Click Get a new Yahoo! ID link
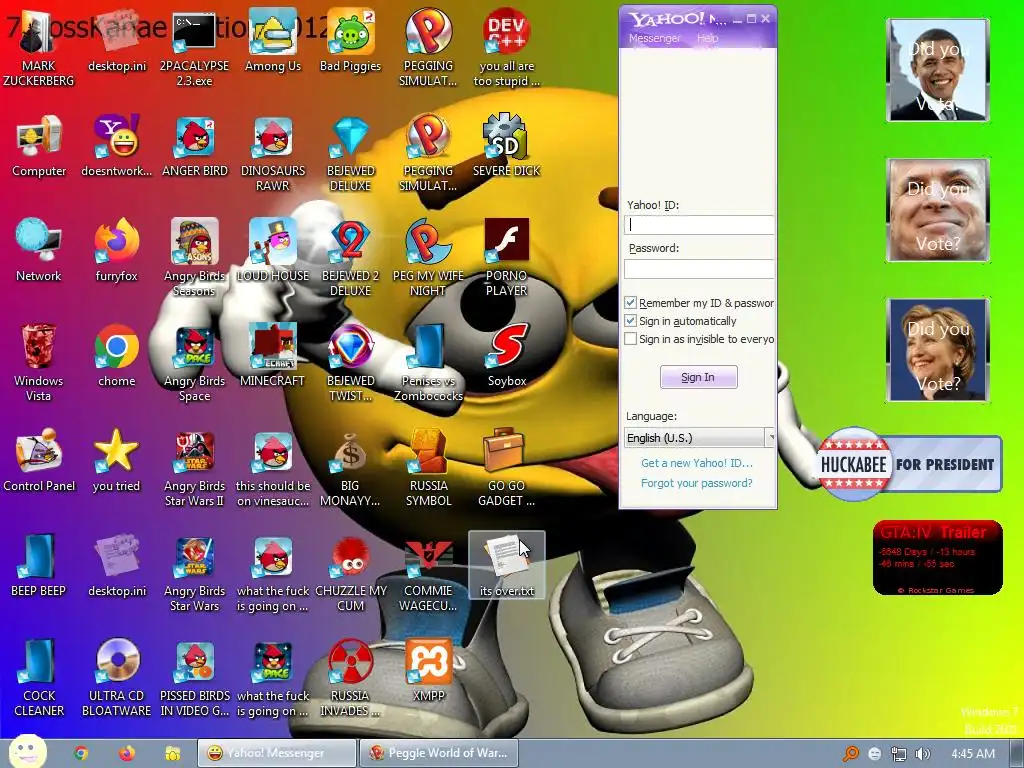 pos(696,463)
